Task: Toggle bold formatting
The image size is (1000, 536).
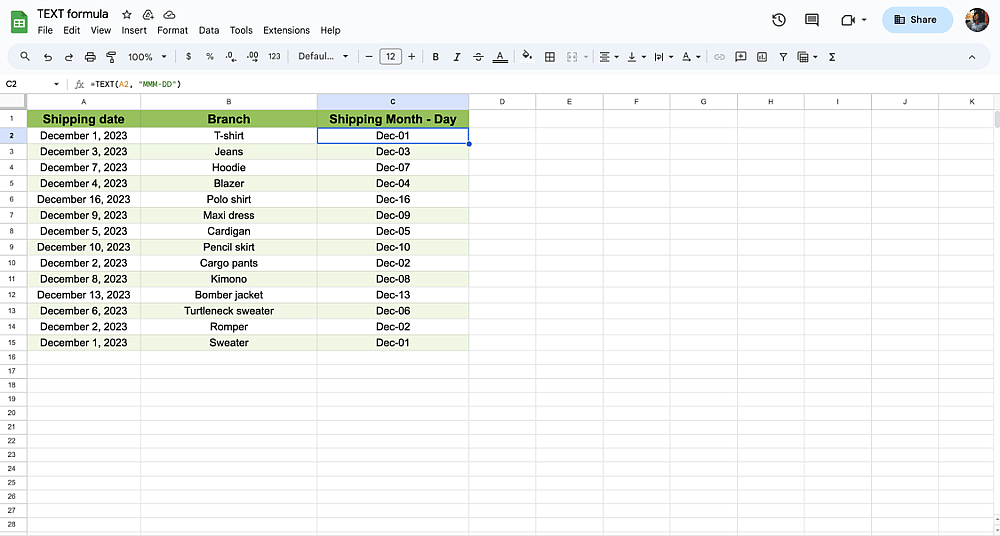Action: point(436,57)
